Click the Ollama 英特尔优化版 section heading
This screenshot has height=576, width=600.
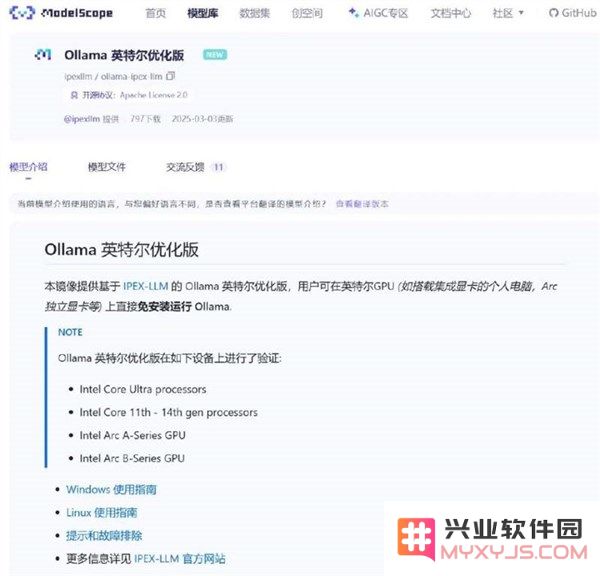(122, 250)
